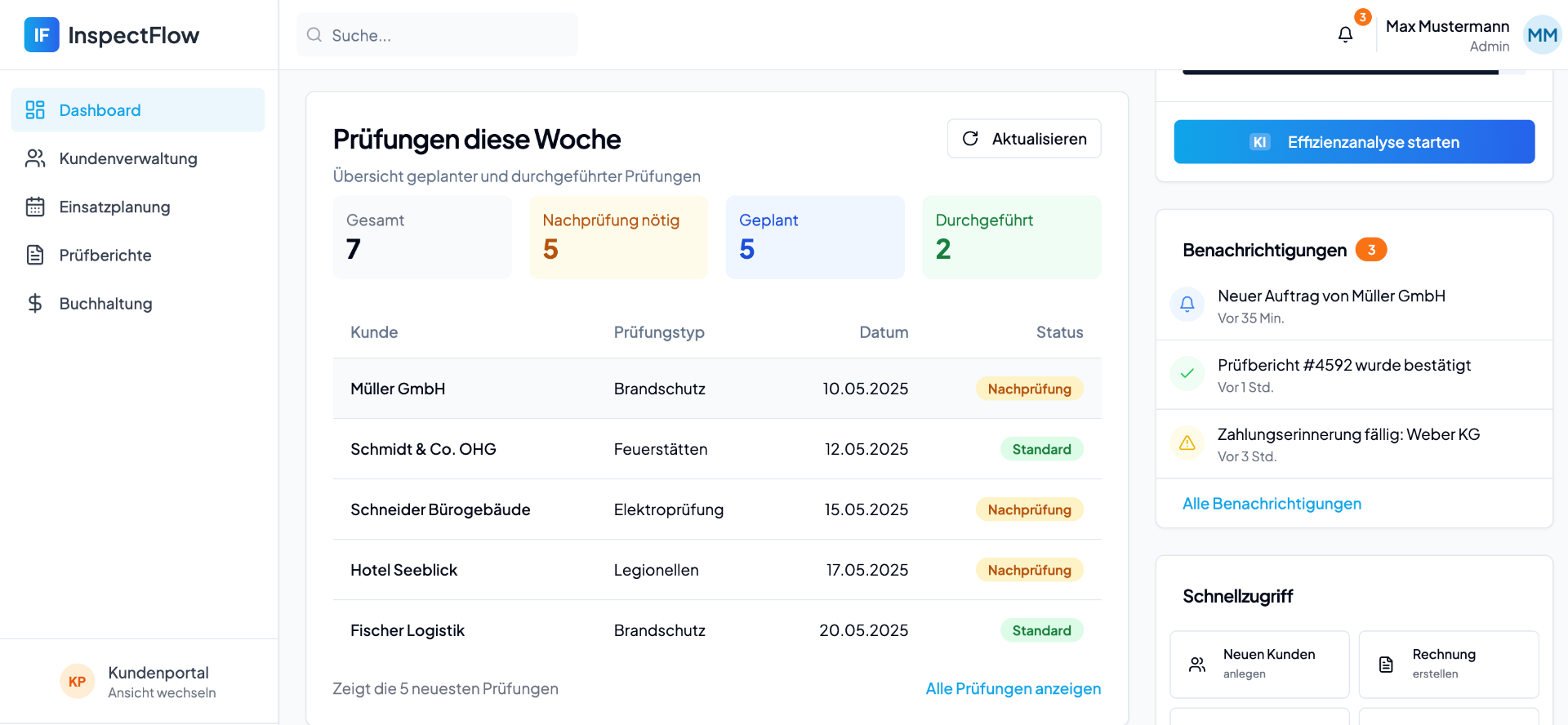Screen dimensions: 1568x725
Task: Open the notifications bell in header
Action: point(1345,34)
